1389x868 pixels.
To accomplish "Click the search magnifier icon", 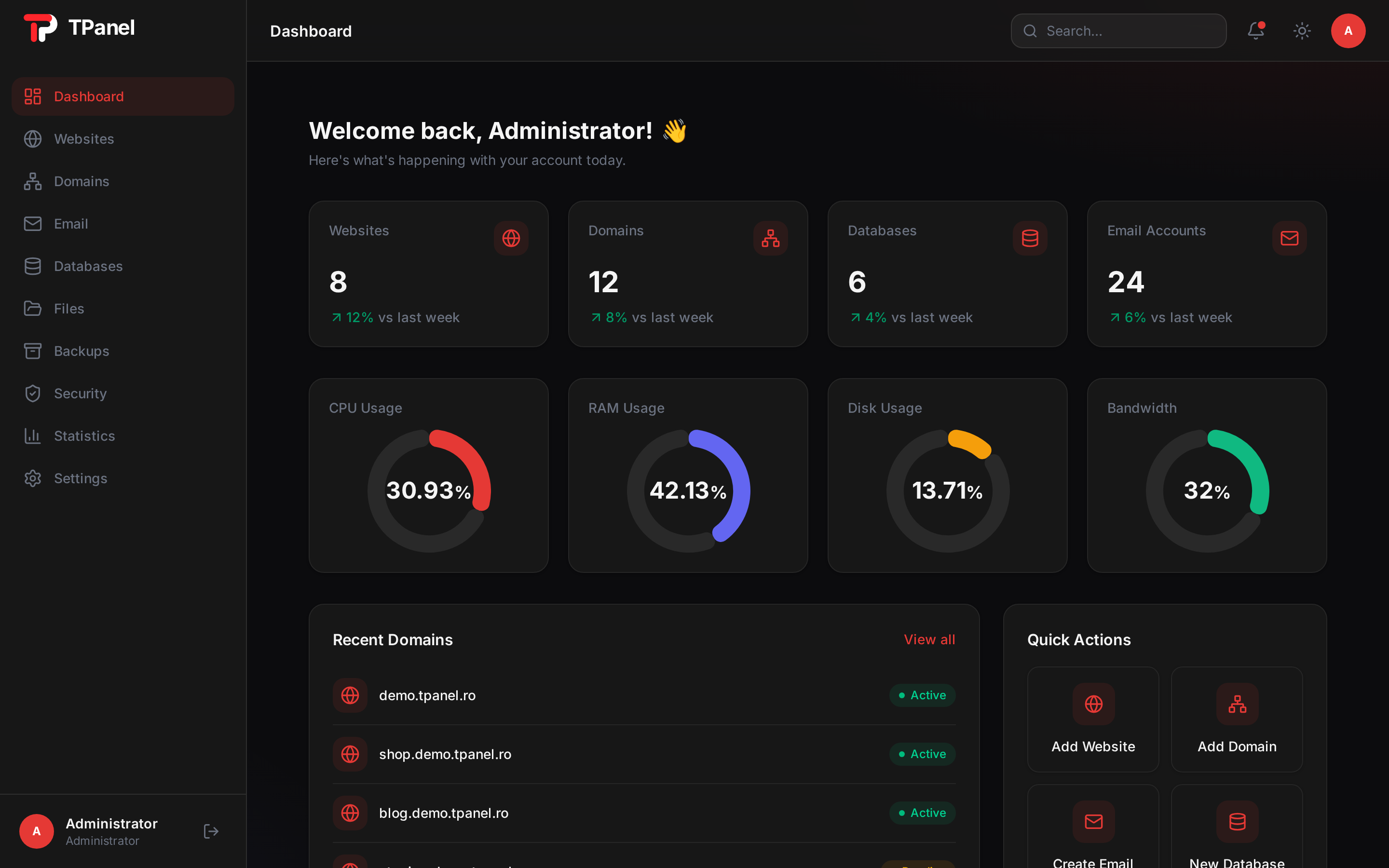I will [1030, 31].
